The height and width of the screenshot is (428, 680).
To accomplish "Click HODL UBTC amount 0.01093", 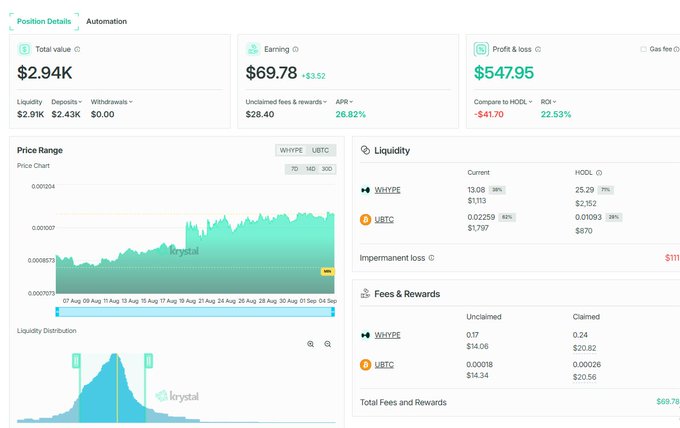I will click(588, 217).
